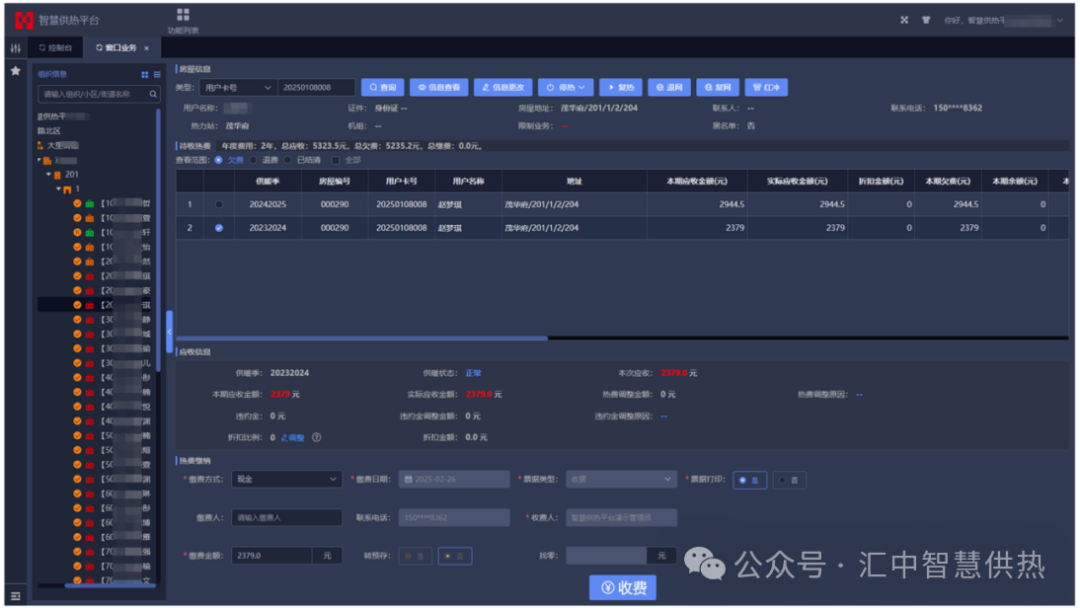Open the 票据类型 dropdown
Screen dimensions: 1080x608
[x=621, y=479]
